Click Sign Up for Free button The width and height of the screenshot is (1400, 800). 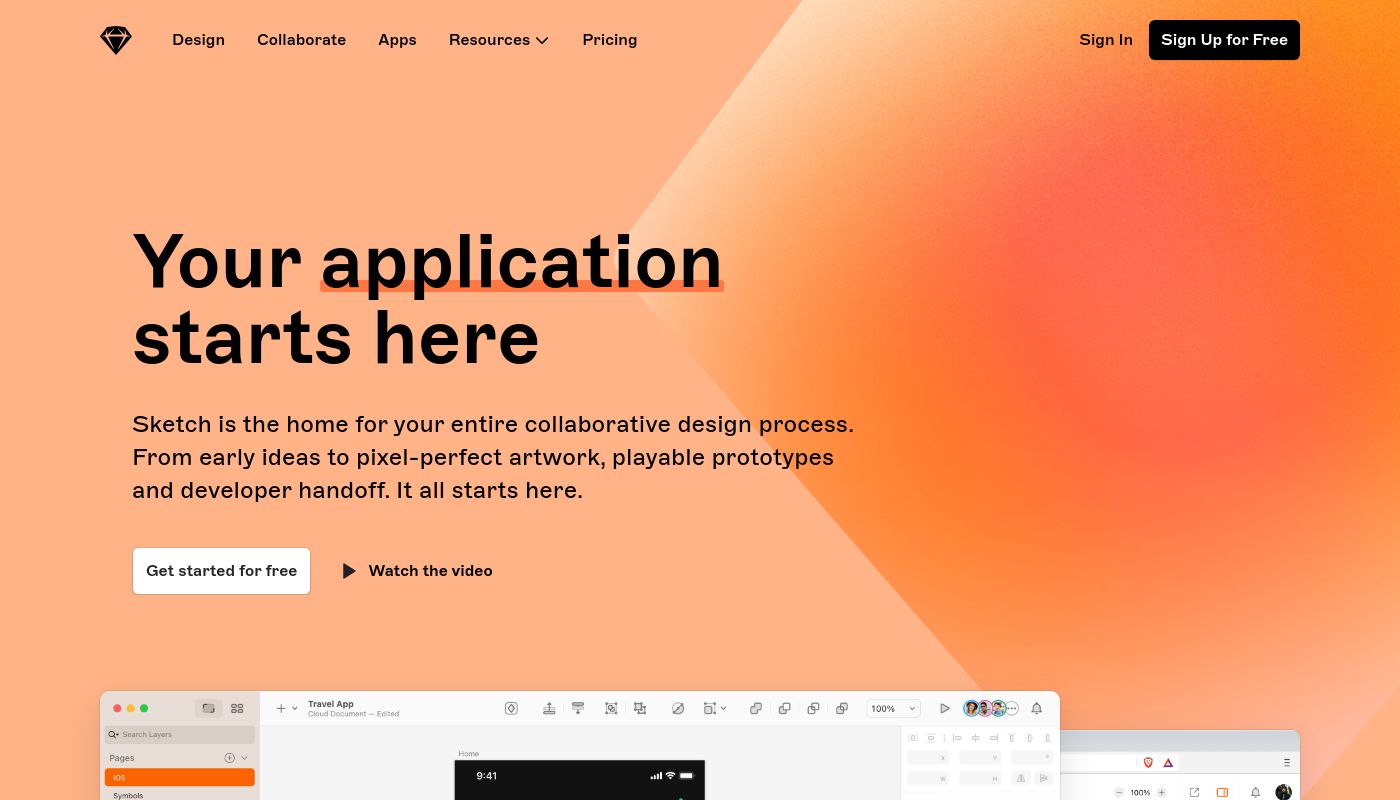click(x=1224, y=40)
